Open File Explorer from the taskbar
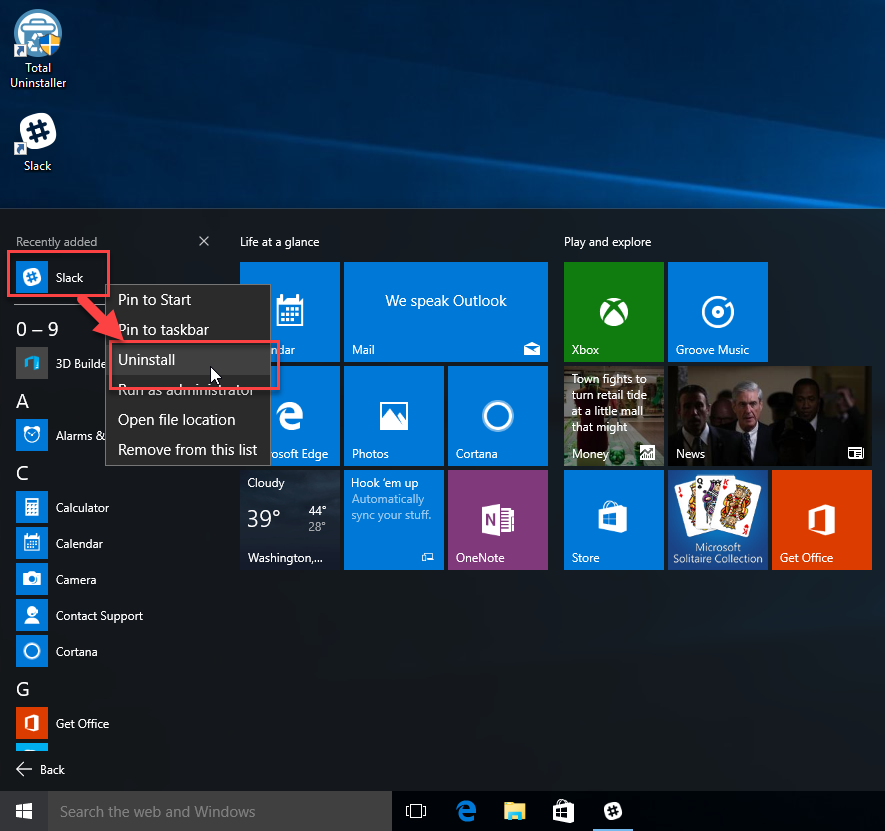The image size is (885, 831). [x=514, y=811]
